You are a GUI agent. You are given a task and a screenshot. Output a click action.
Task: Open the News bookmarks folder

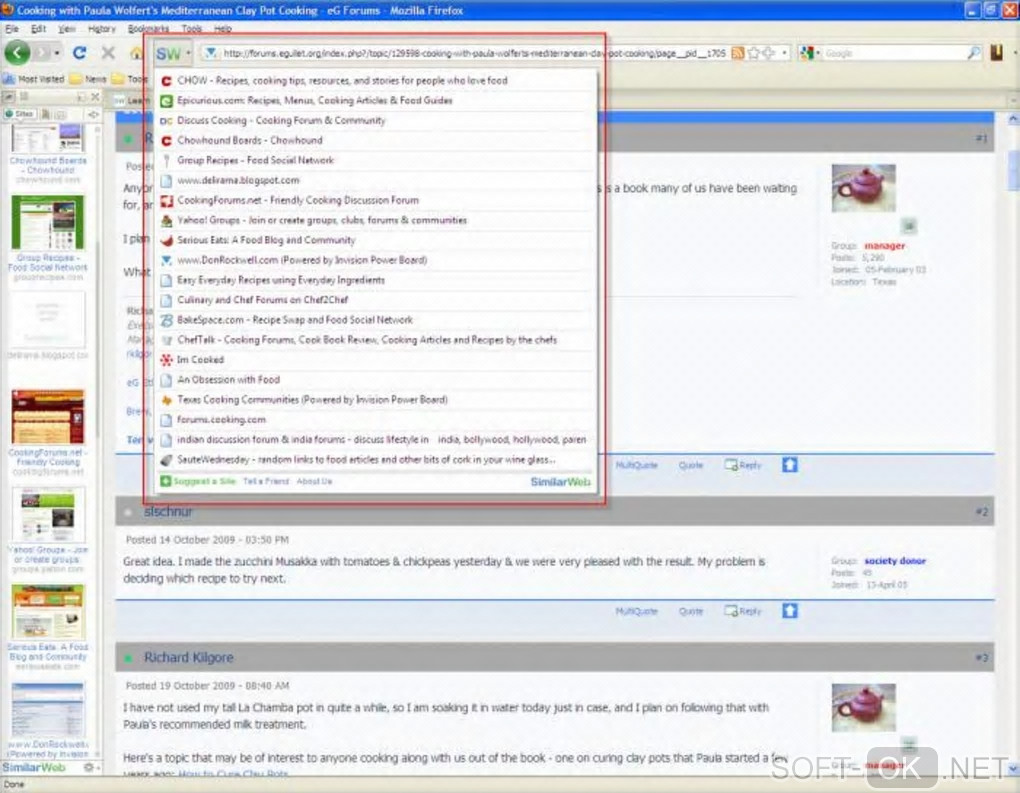(x=88, y=79)
